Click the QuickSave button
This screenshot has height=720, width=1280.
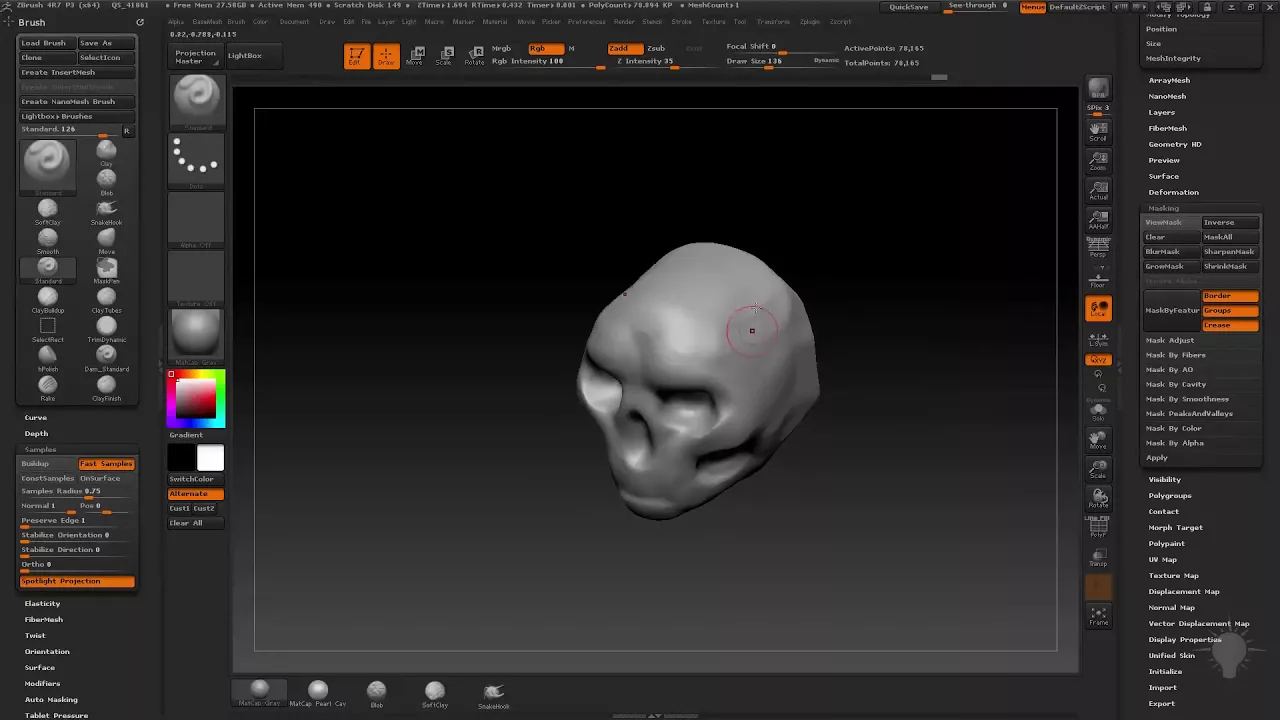909,7
